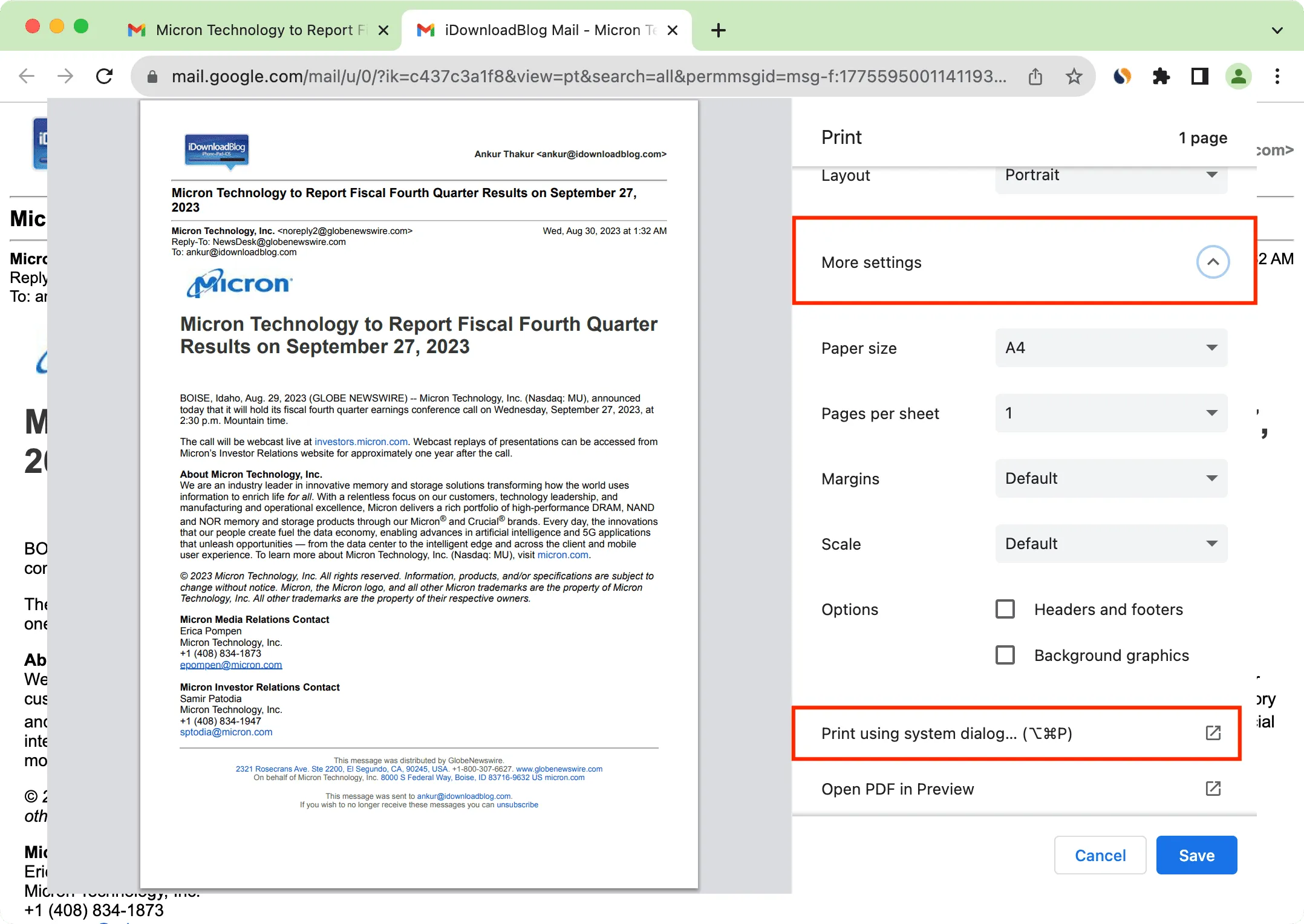Image resolution: width=1304 pixels, height=924 pixels.
Task: Select the Scale Default dropdown
Action: 1113,544
